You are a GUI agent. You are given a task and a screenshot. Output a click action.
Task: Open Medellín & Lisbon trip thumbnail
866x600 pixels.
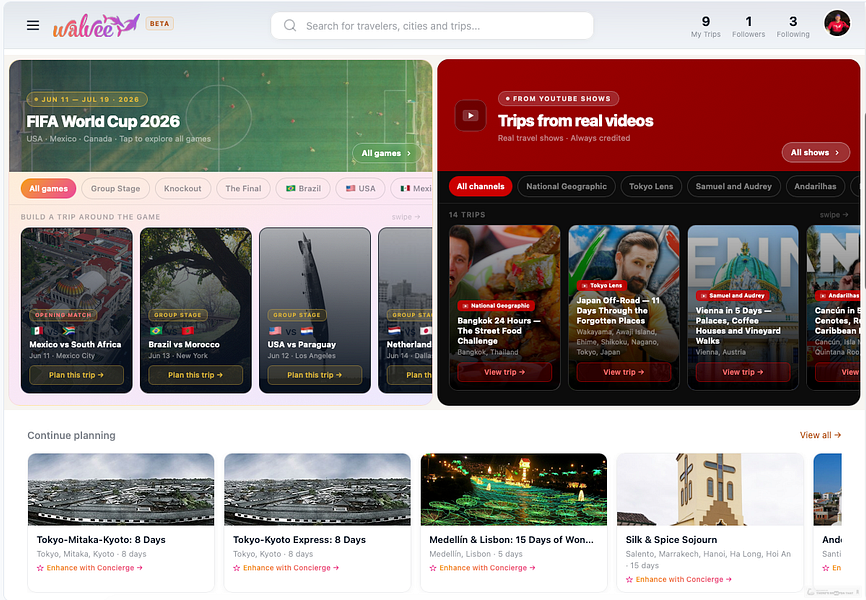[x=514, y=490]
